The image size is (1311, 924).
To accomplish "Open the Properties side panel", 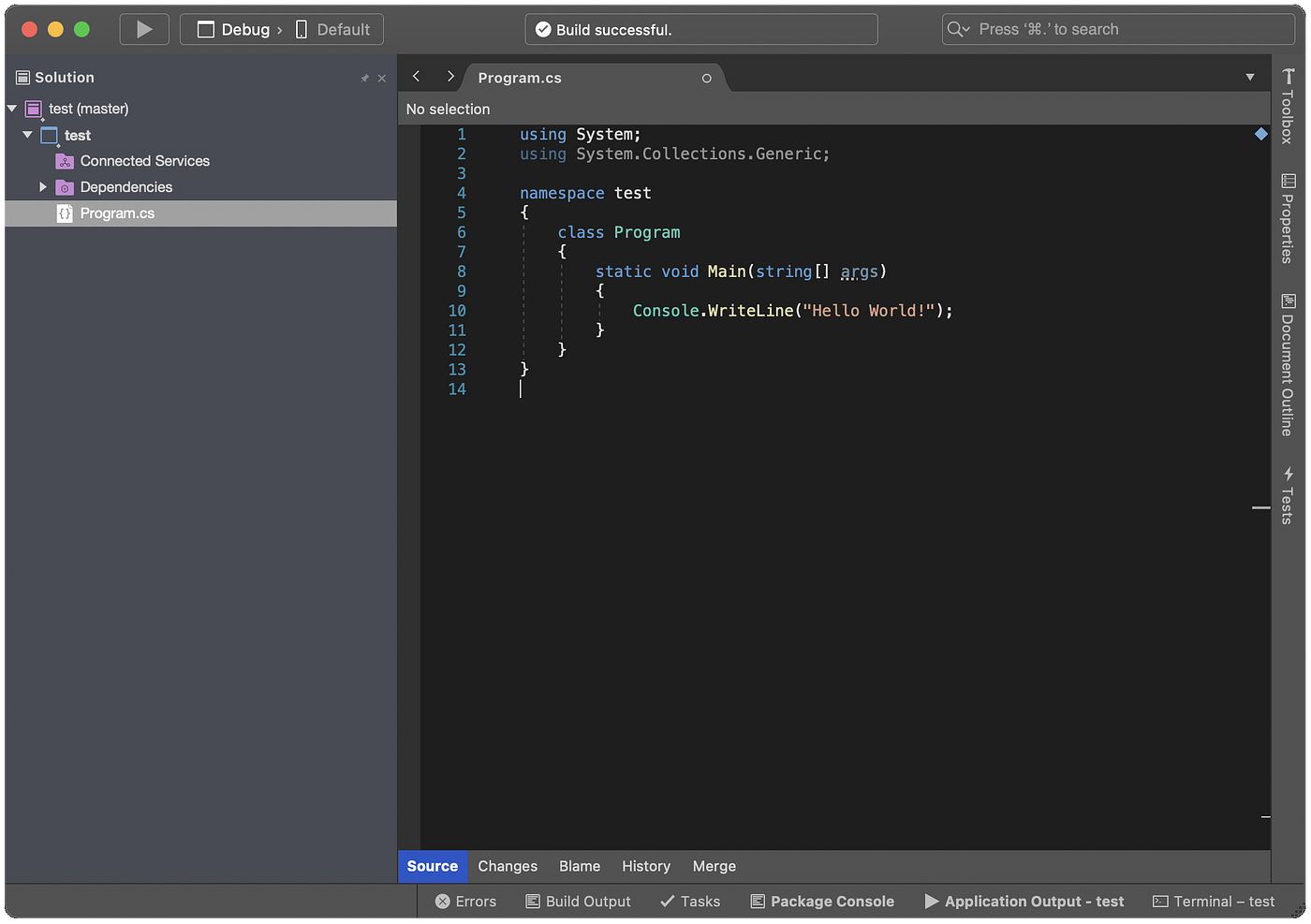I will click(1289, 218).
